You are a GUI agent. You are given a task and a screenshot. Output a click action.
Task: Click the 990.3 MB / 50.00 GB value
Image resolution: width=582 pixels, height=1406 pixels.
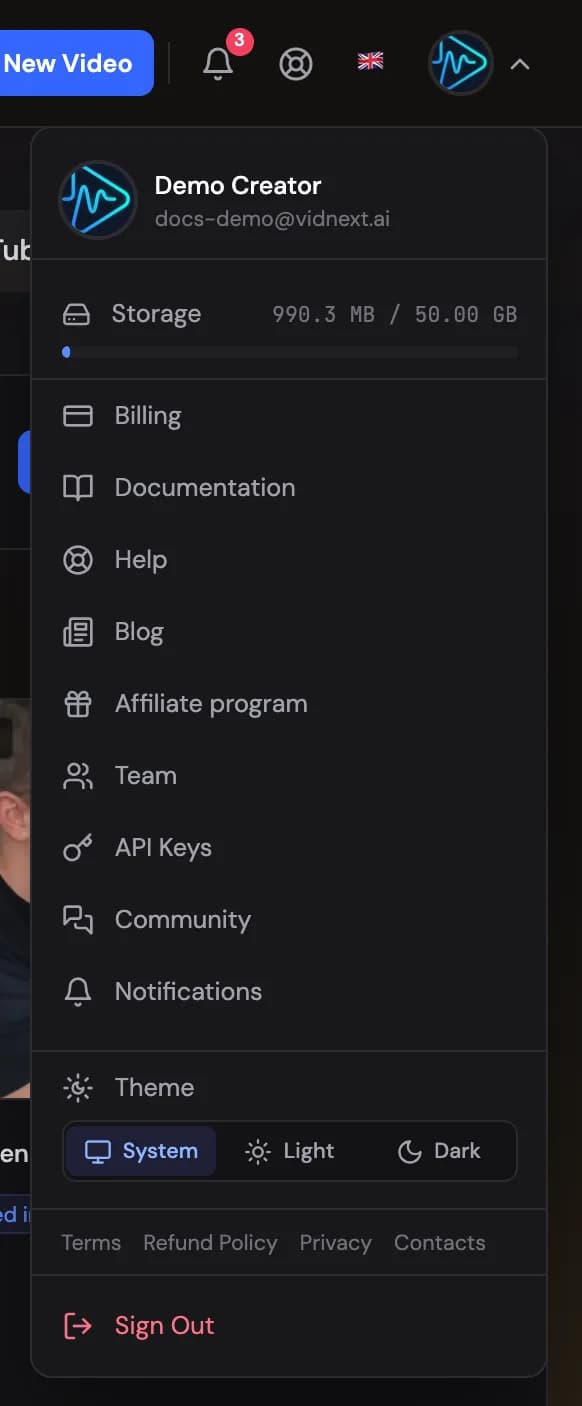[395, 314]
